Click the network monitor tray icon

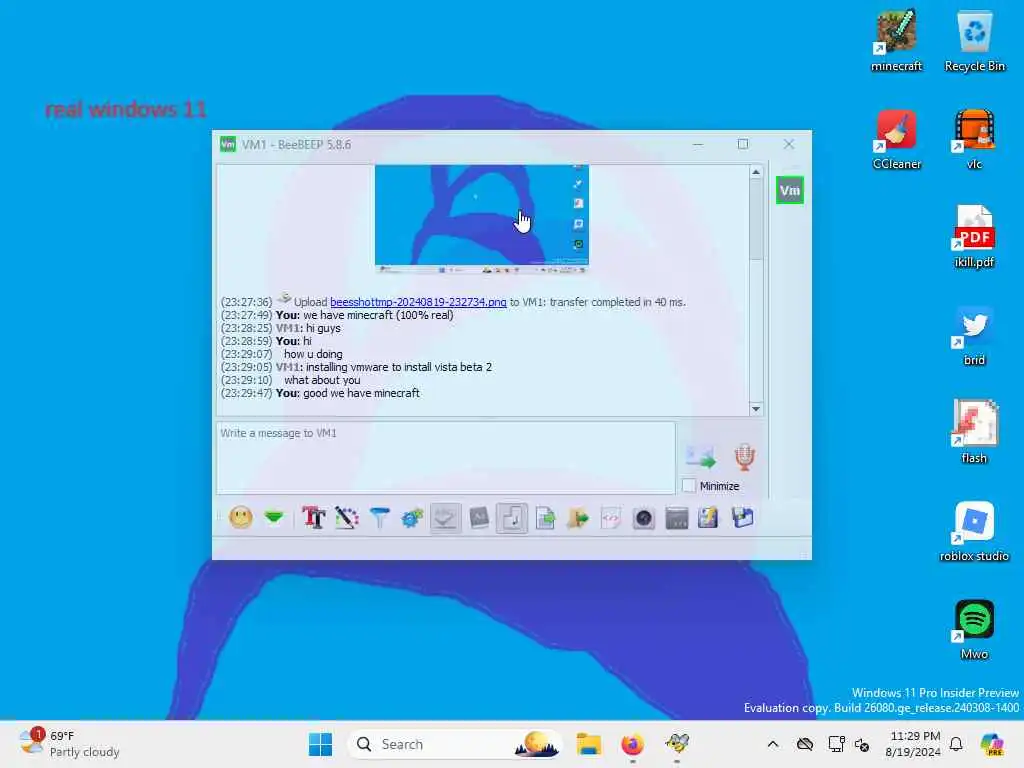pos(836,744)
